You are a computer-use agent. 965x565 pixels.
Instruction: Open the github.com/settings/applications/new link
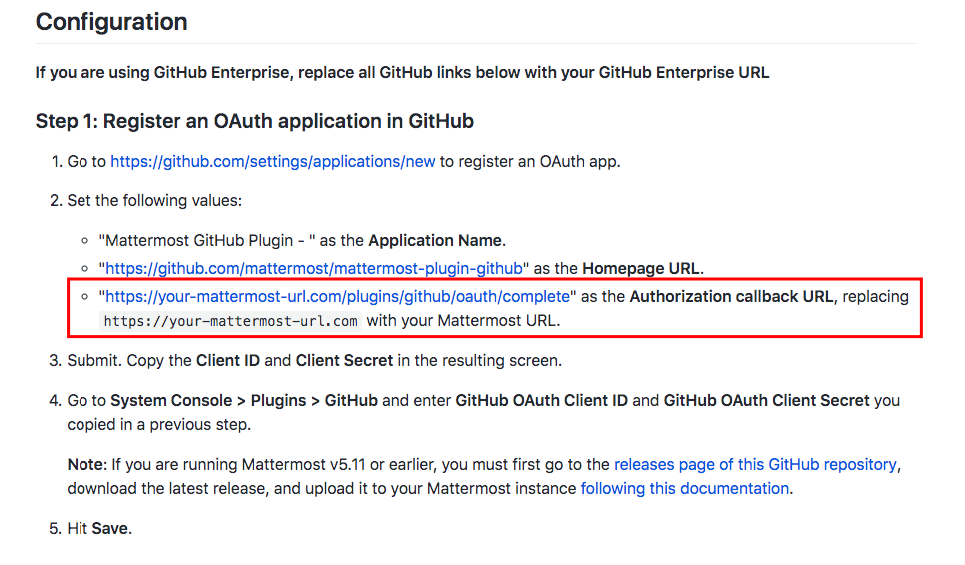(x=273, y=162)
